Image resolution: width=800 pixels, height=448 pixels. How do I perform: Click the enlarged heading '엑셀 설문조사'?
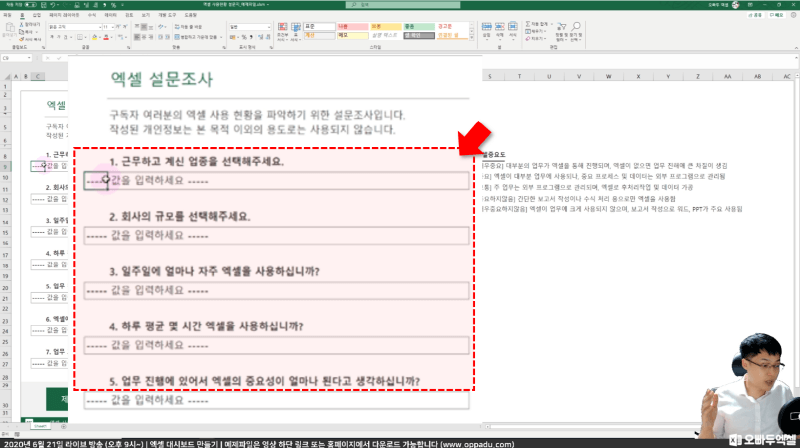pos(162,79)
